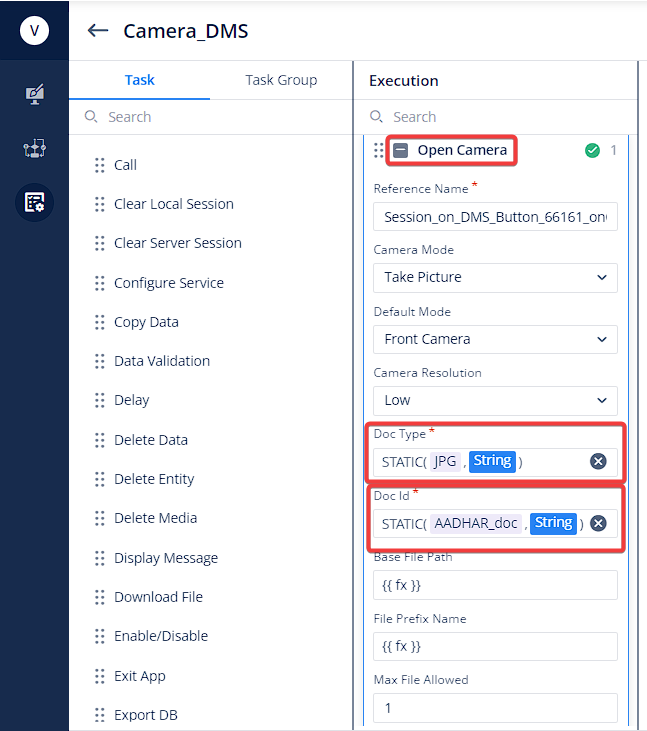Click the back arrow beside Camera_DMS
The width and height of the screenshot is (647, 731).
(98, 31)
